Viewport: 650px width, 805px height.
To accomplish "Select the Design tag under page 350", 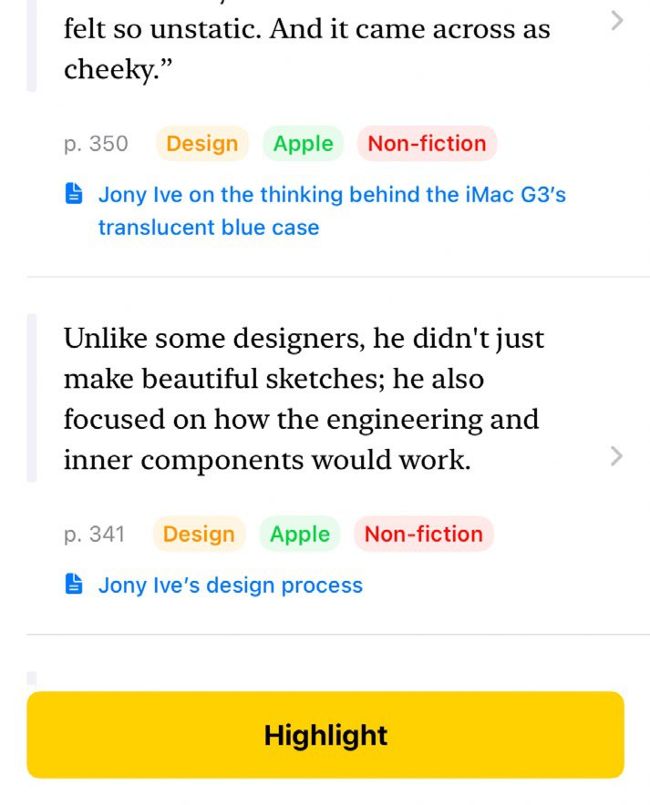I will [x=202, y=143].
